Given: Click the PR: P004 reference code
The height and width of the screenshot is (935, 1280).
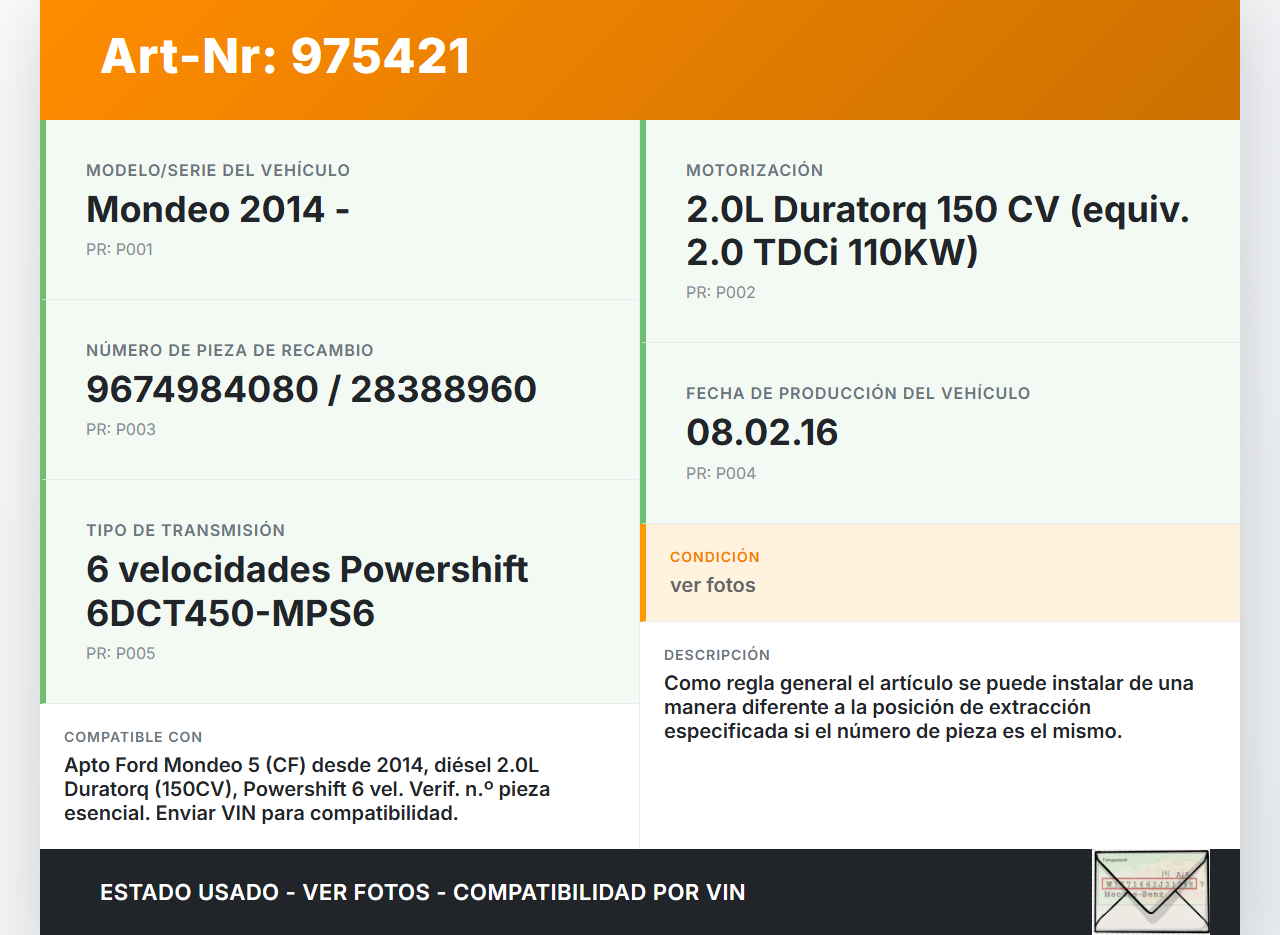Looking at the screenshot, I should (x=720, y=474).
